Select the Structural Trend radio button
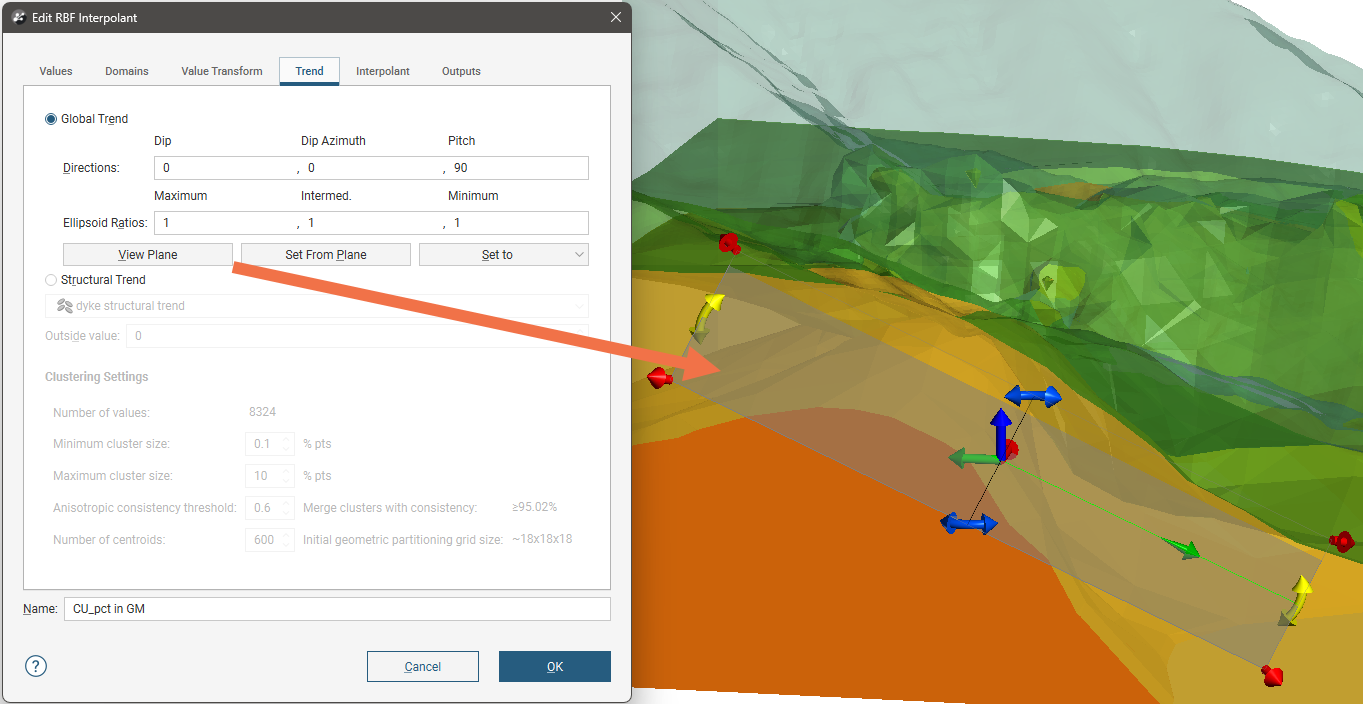The height and width of the screenshot is (704, 1363). coord(51,280)
